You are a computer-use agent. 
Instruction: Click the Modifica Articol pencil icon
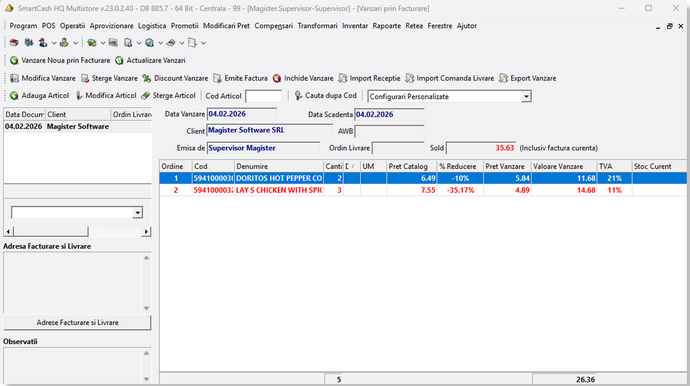pyautogui.click(x=79, y=96)
